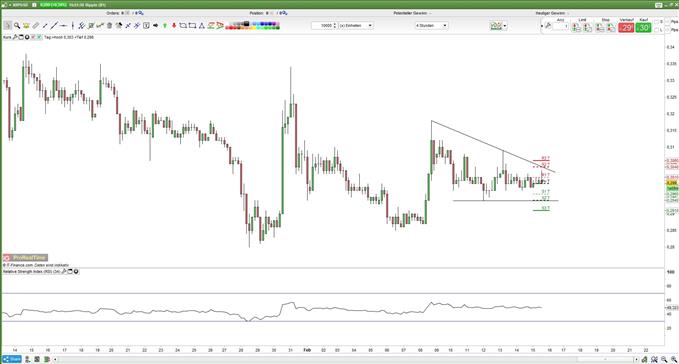Click the 10000 quantity input field
Screen dimensions: 679x364
pos(322,26)
